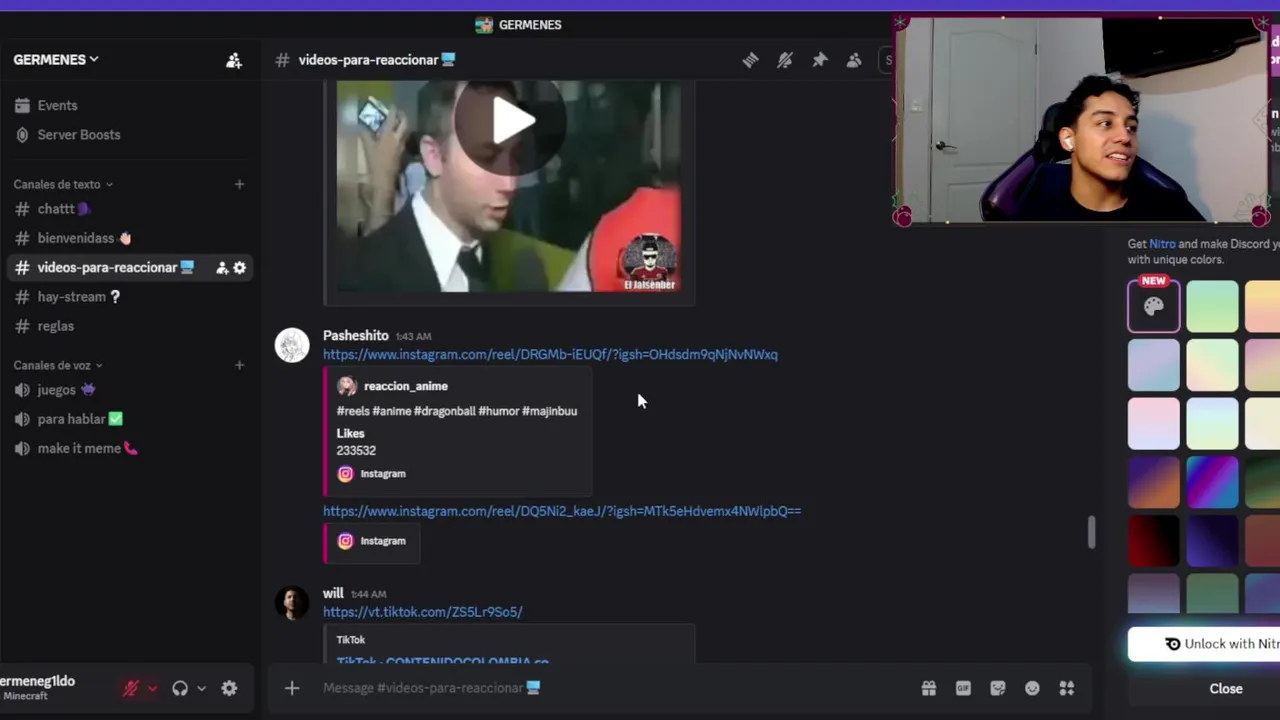The height and width of the screenshot is (720, 1280).
Task: Switch to the hay-stream channel
Action: coord(130,297)
